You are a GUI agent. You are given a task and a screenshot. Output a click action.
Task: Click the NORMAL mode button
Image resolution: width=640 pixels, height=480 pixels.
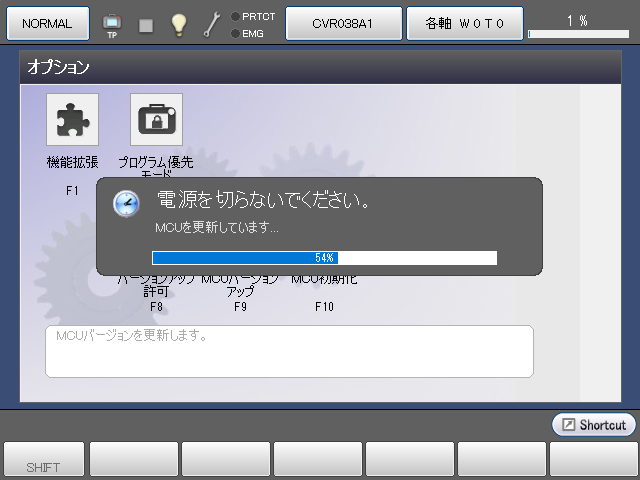[x=47, y=23]
